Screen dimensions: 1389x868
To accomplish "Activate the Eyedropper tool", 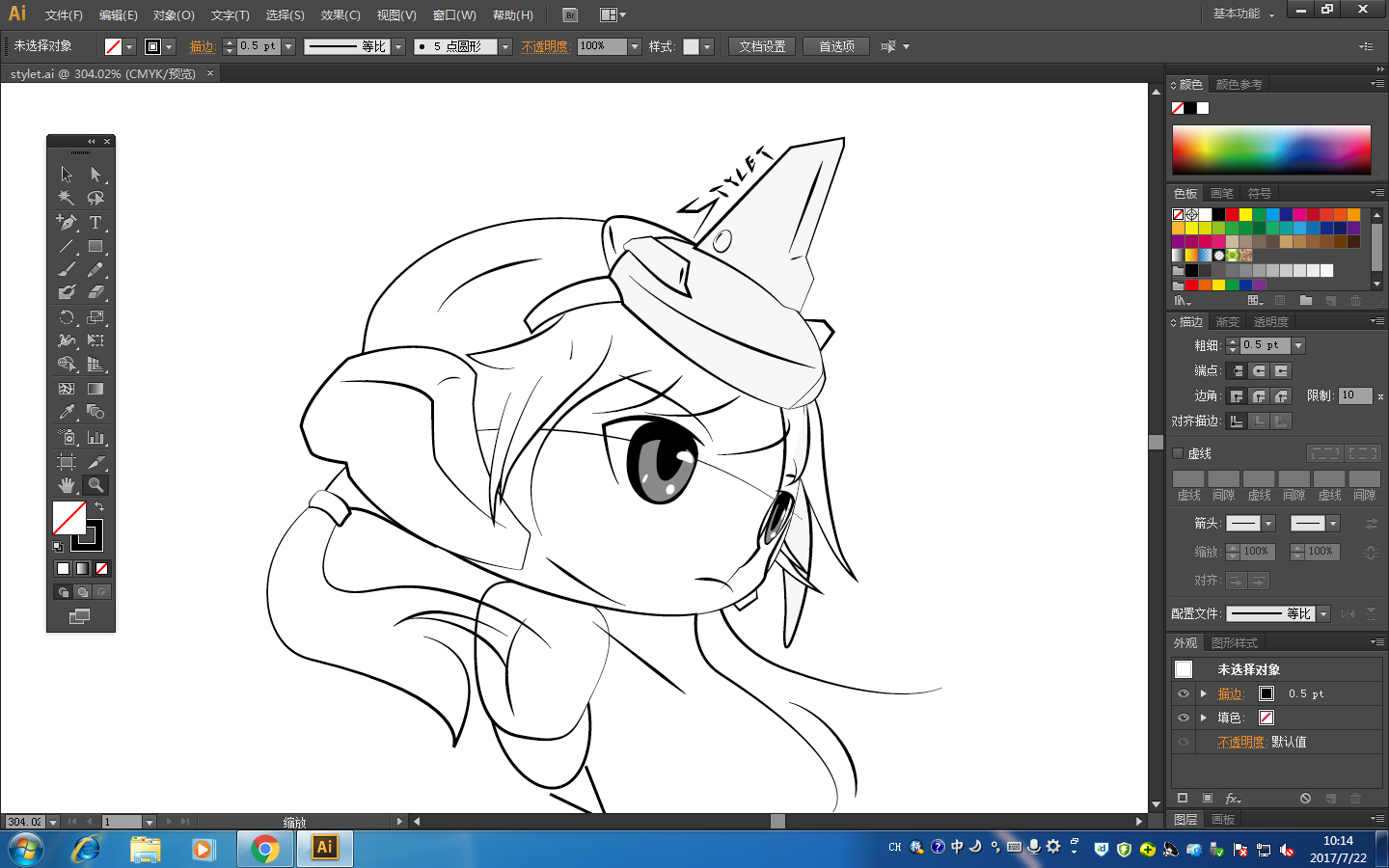I will (x=66, y=412).
